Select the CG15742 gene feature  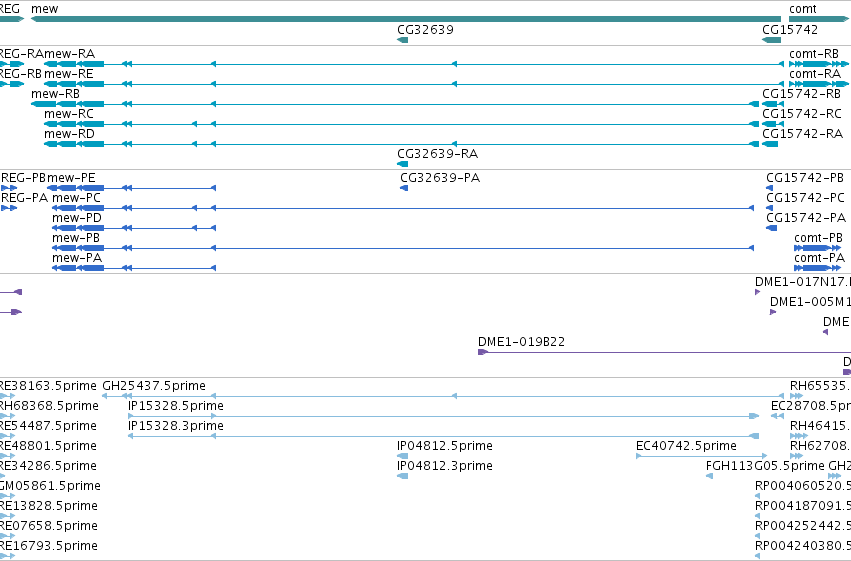[771, 40]
